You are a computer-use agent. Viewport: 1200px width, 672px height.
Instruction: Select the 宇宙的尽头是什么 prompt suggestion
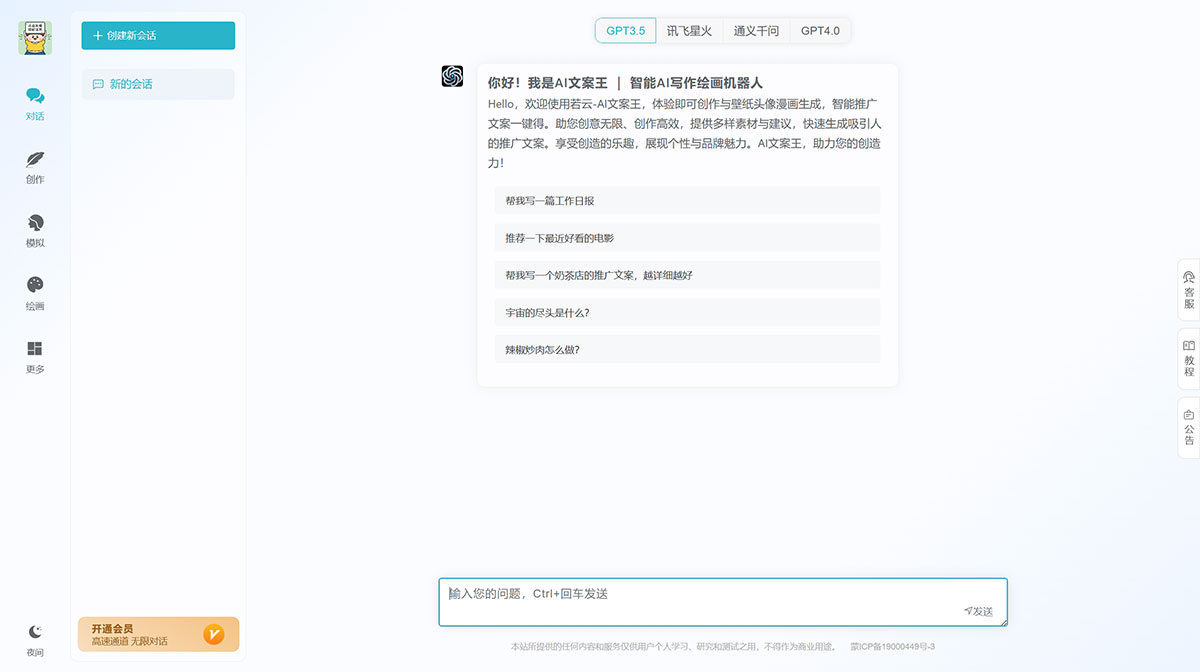(x=686, y=311)
